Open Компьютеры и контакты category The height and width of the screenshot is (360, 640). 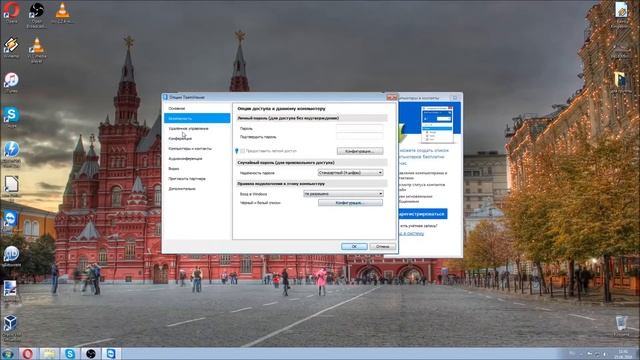[197, 149]
